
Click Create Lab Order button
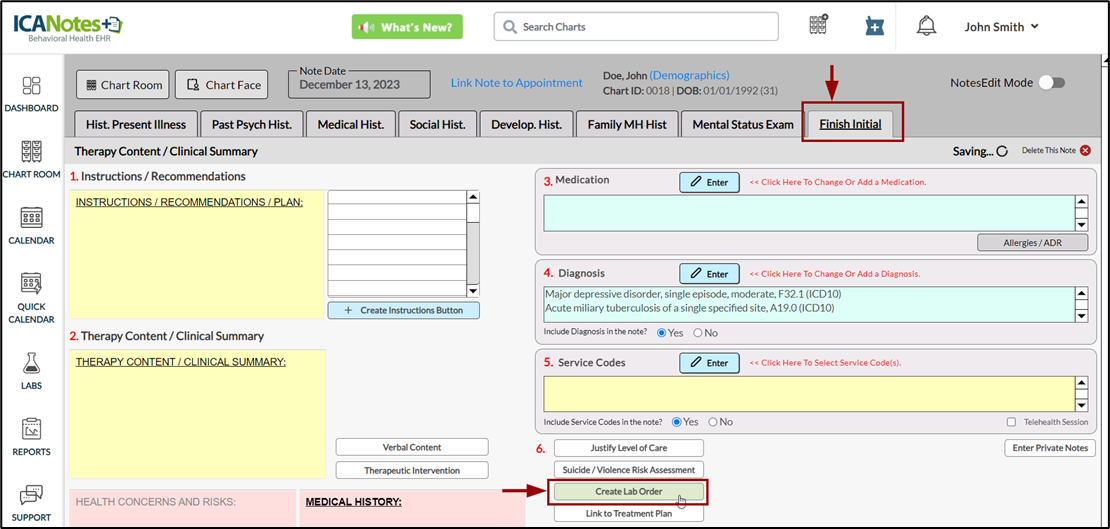629,491
